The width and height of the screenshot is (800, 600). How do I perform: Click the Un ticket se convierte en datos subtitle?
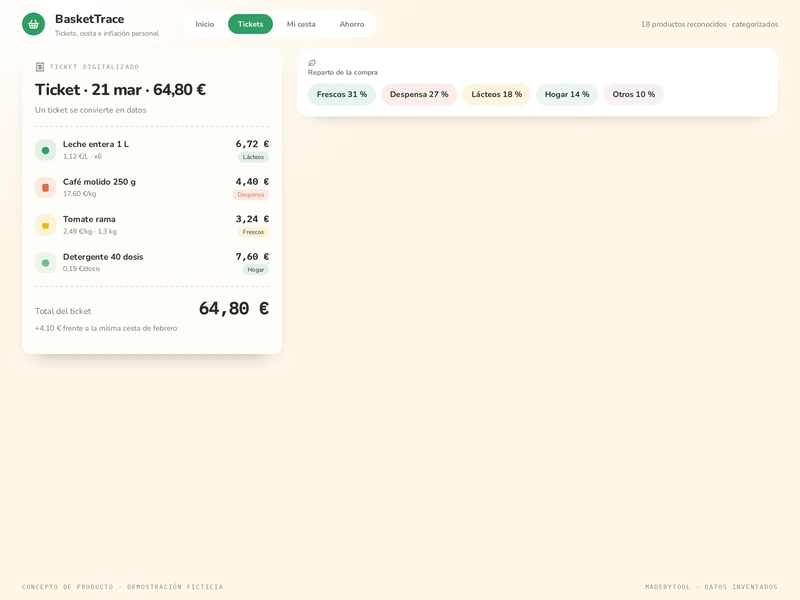(91, 110)
